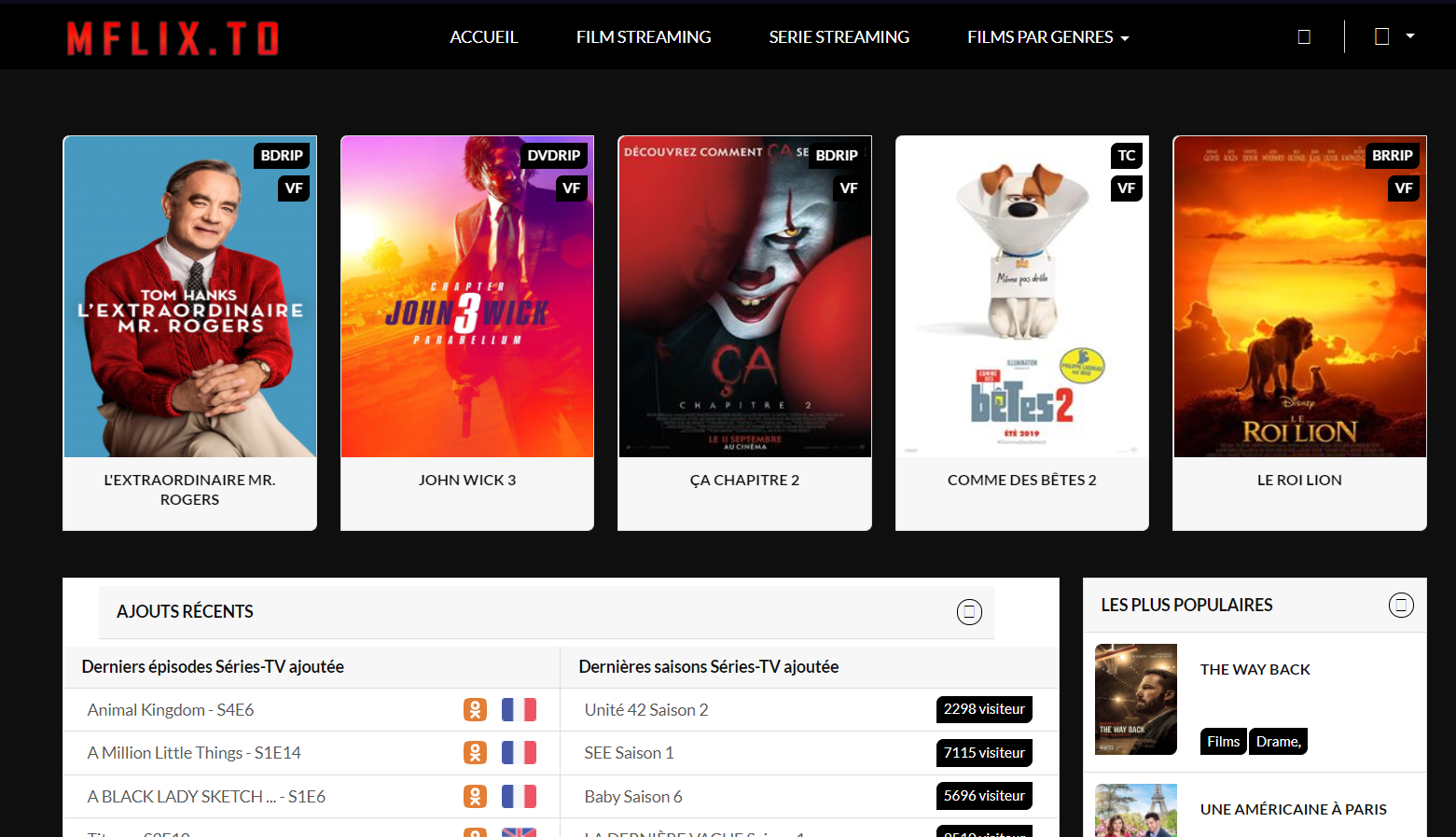Click VF badge on Ça Chapitre 2 poster
Screen dimensions: 1456x837
[x=849, y=188]
